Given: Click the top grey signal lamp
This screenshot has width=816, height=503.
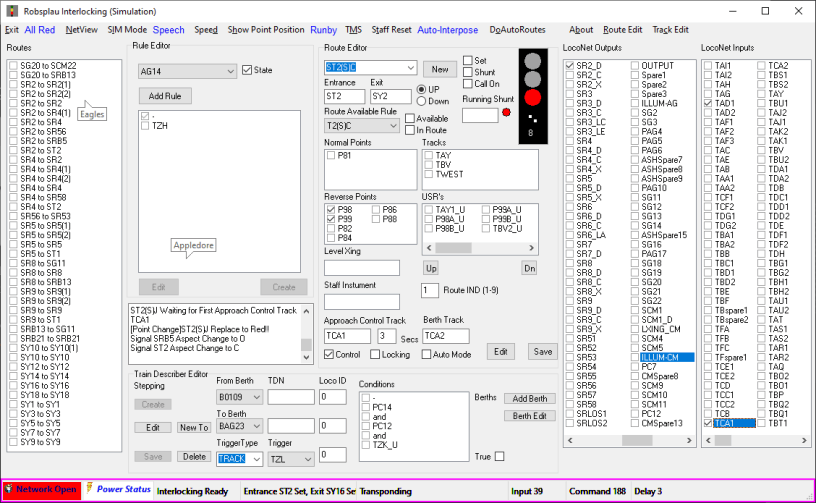Looking at the screenshot, I should 534,61.
